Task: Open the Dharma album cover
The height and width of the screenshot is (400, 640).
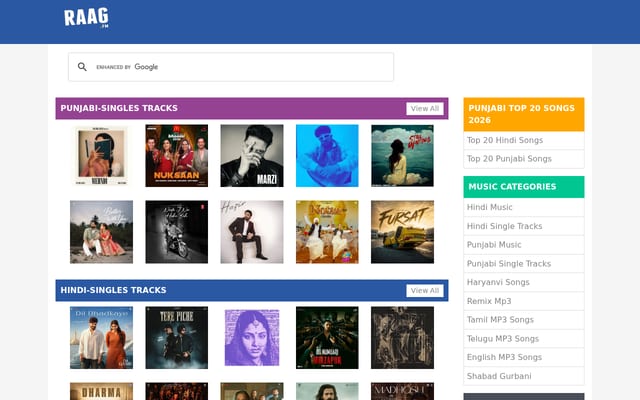Action: 101,391
